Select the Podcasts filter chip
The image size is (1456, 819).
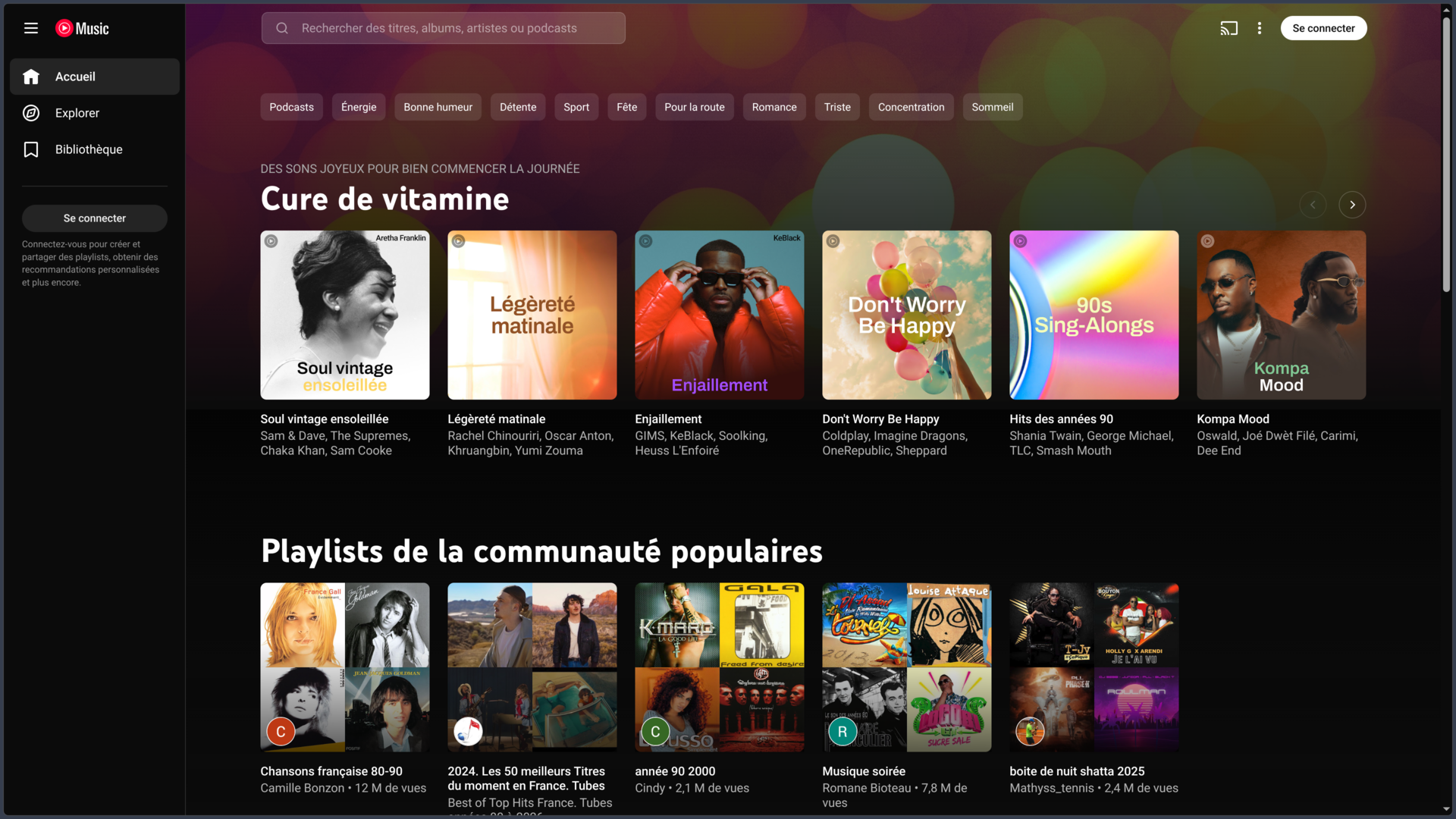pyautogui.click(x=292, y=107)
